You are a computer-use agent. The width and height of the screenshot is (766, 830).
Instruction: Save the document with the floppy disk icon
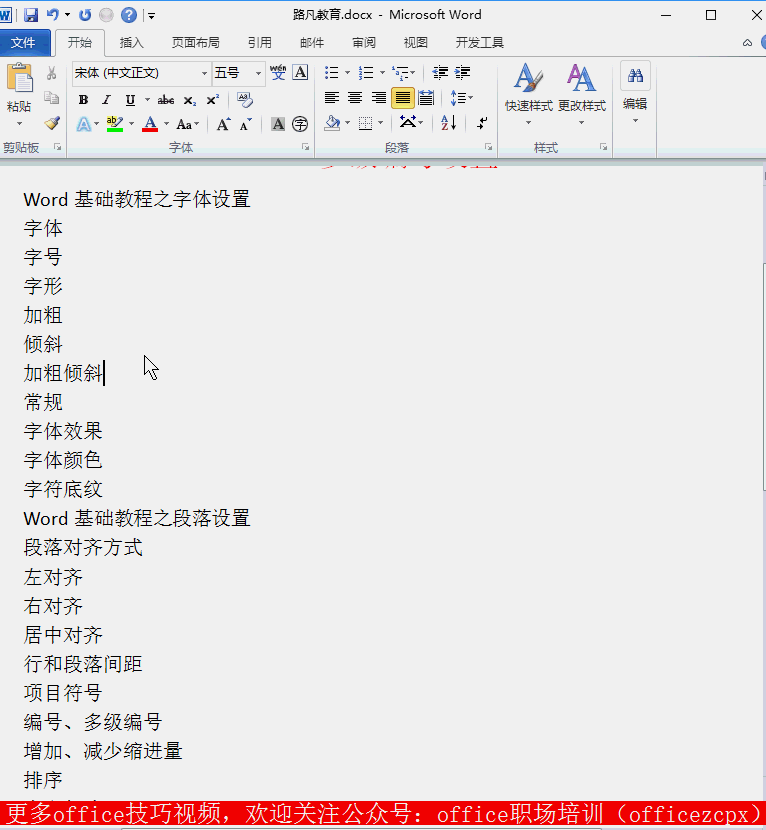31,15
